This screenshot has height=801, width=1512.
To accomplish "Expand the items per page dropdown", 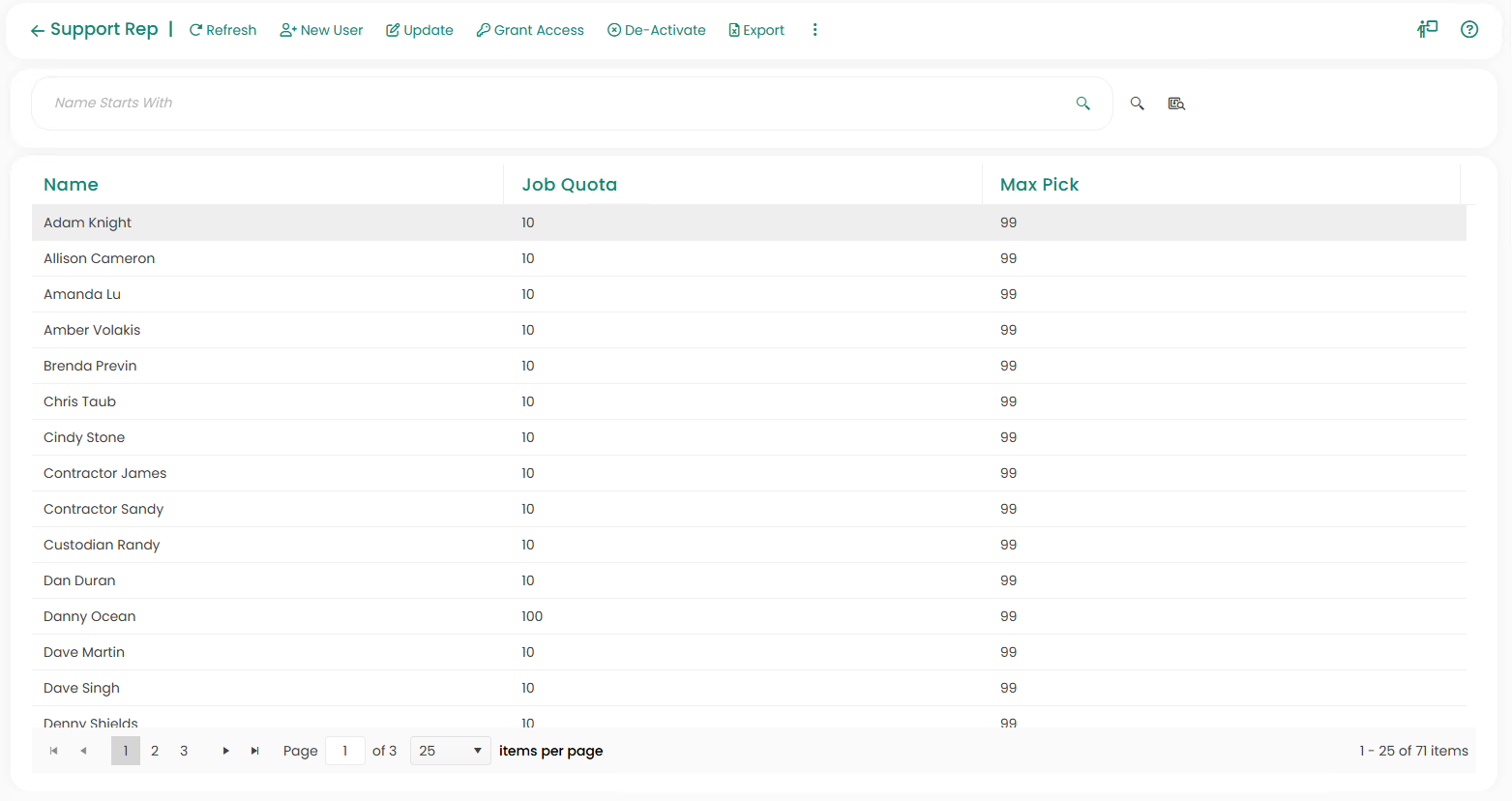I will tap(451, 751).
